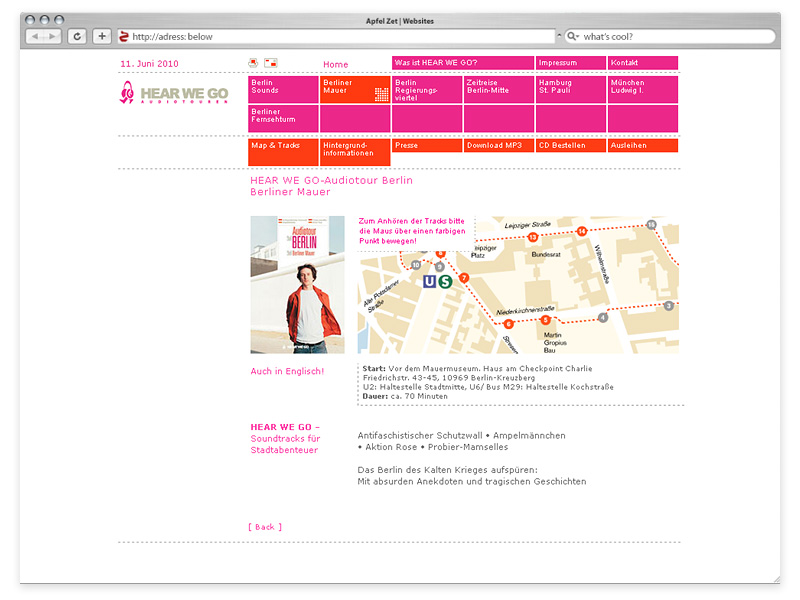Click the "Bundesrat" label on the map
Image resolution: width=800 pixels, height=600 pixels.
pos(546,254)
